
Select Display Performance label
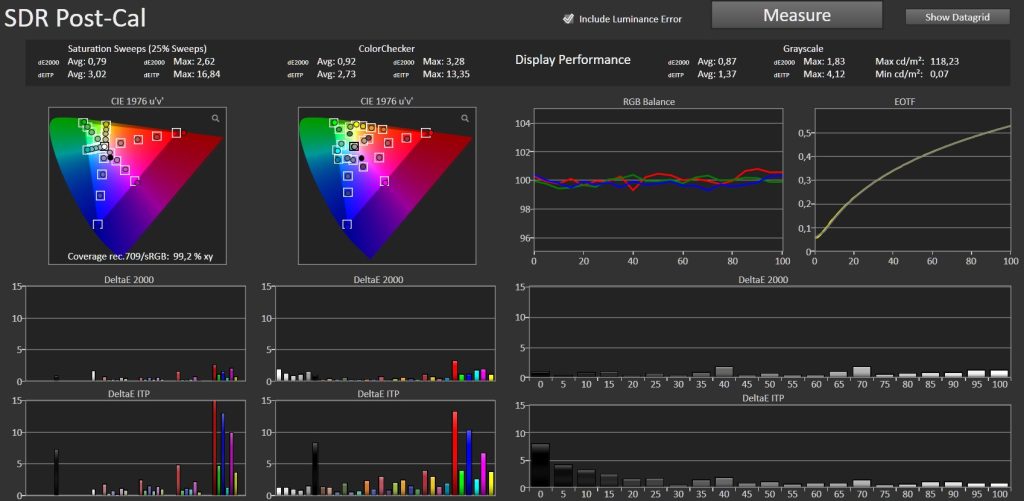pos(573,59)
